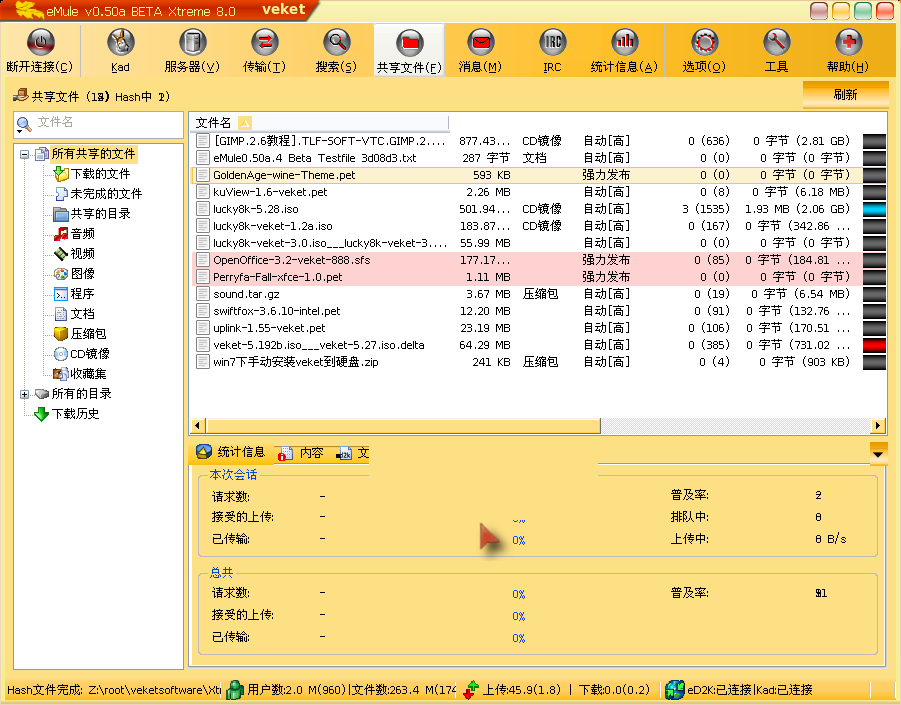
Task: Click the horizontal scrollbar left arrow
Action: (198, 426)
